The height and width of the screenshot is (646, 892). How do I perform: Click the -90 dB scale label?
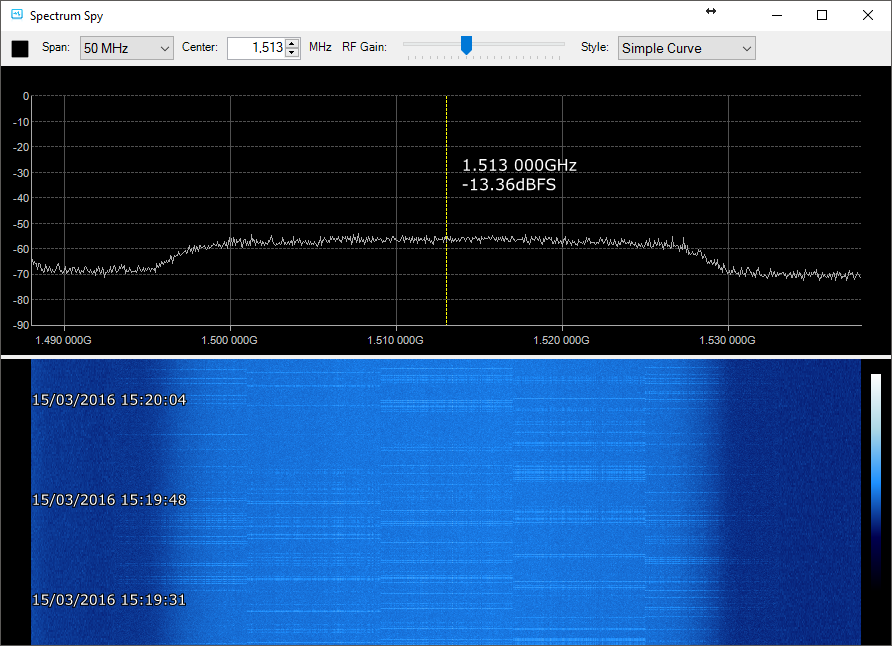[x=21, y=325]
